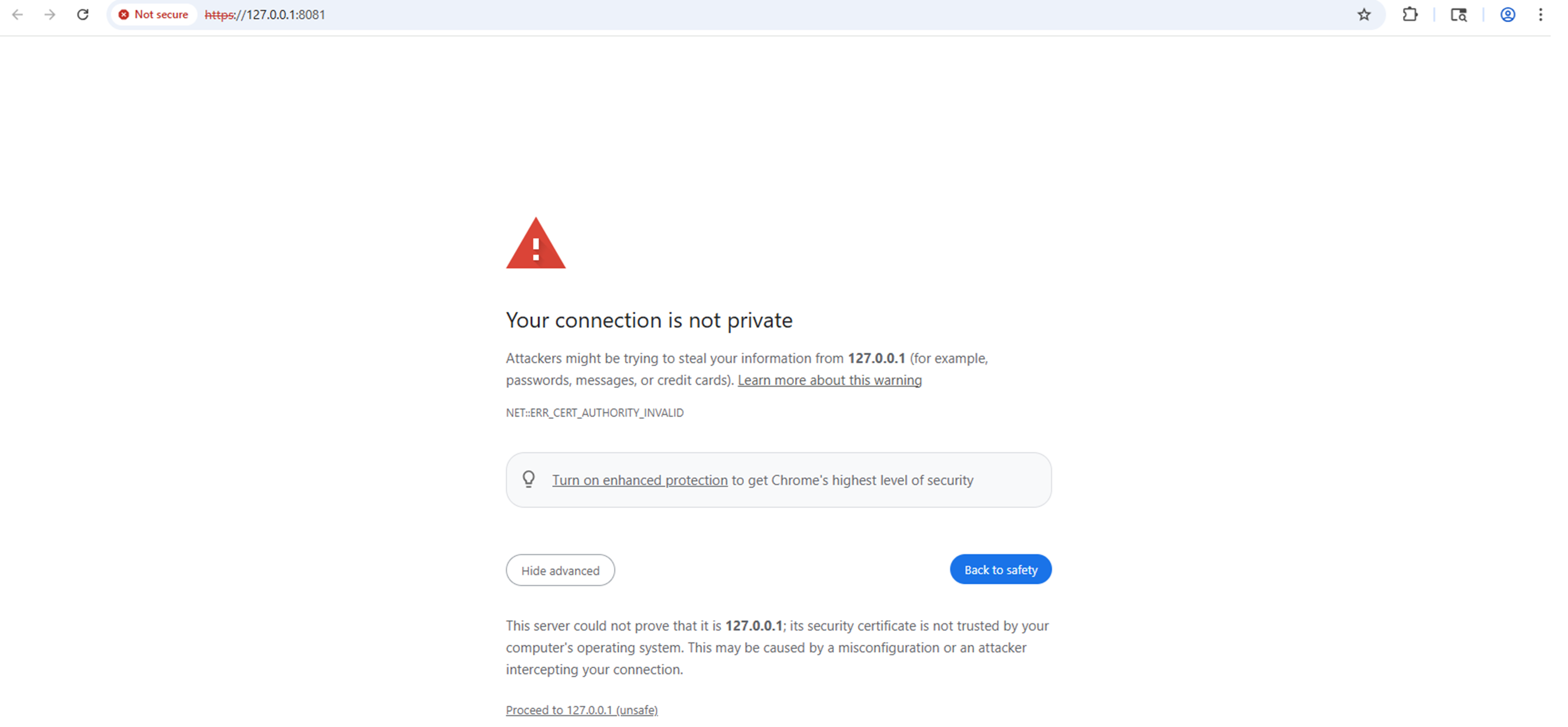This screenshot has width=1568, height=727.
Task: Open site information via the Not secure label
Action: [161, 15]
